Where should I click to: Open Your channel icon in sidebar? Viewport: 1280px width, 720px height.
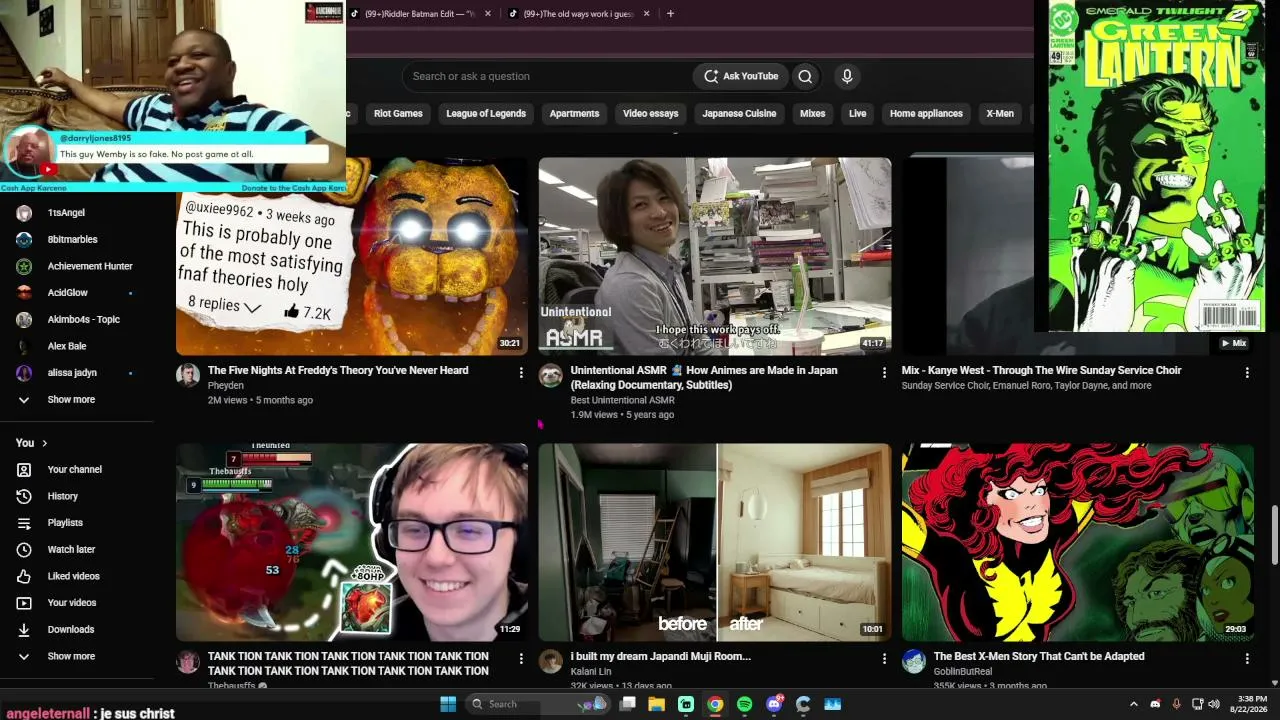click(x=24, y=470)
